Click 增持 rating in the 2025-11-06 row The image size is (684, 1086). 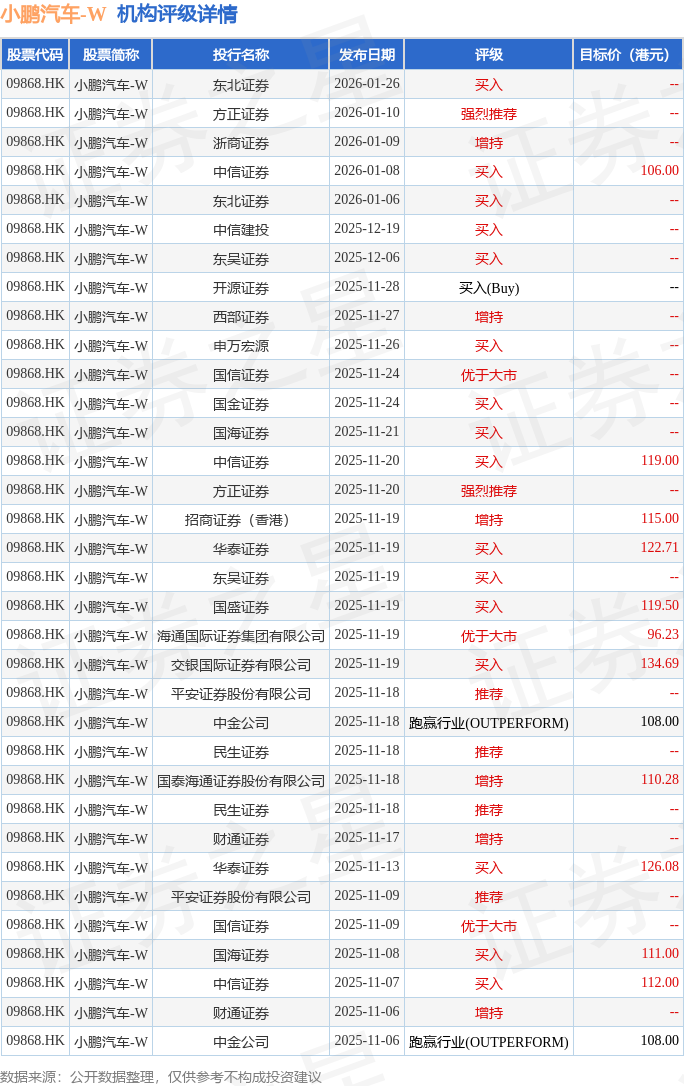click(489, 1013)
